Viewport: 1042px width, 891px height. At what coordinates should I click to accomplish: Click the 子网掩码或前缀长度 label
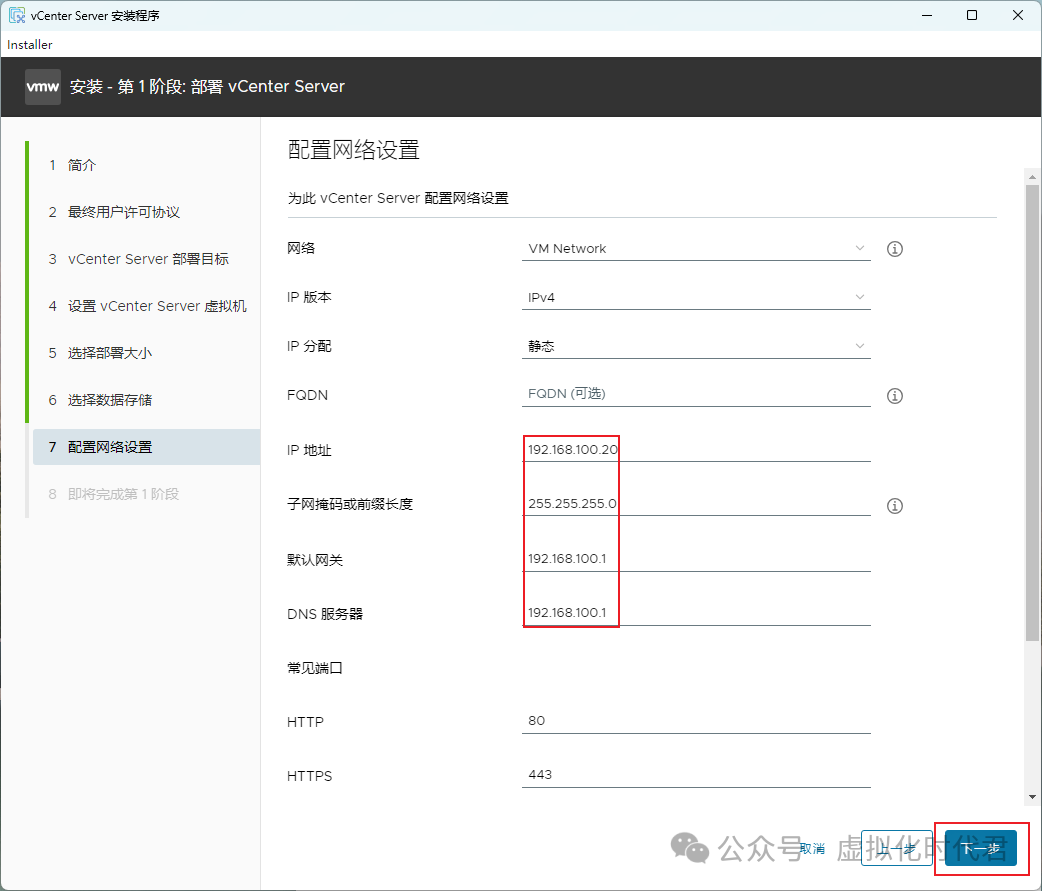point(350,504)
